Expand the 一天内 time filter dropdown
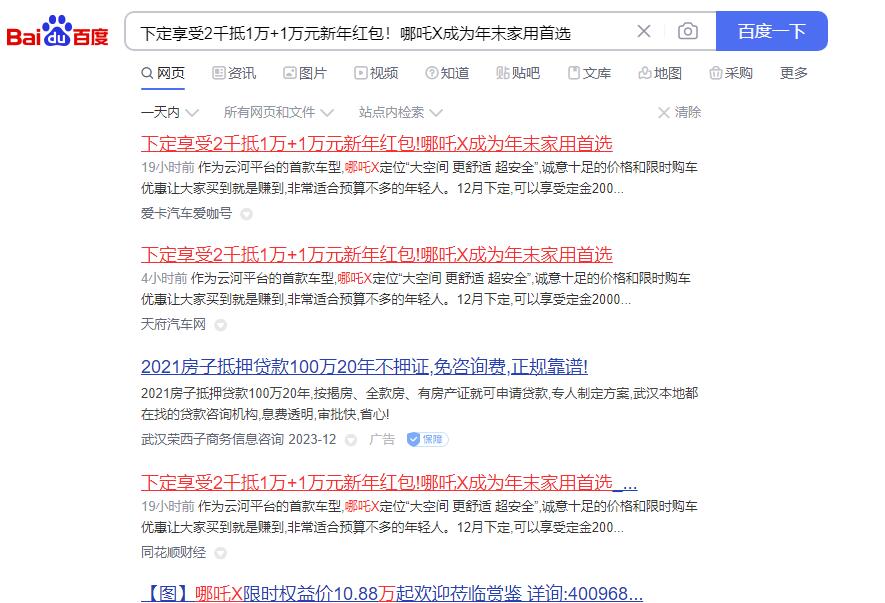The image size is (885, 603). (169, 112)
